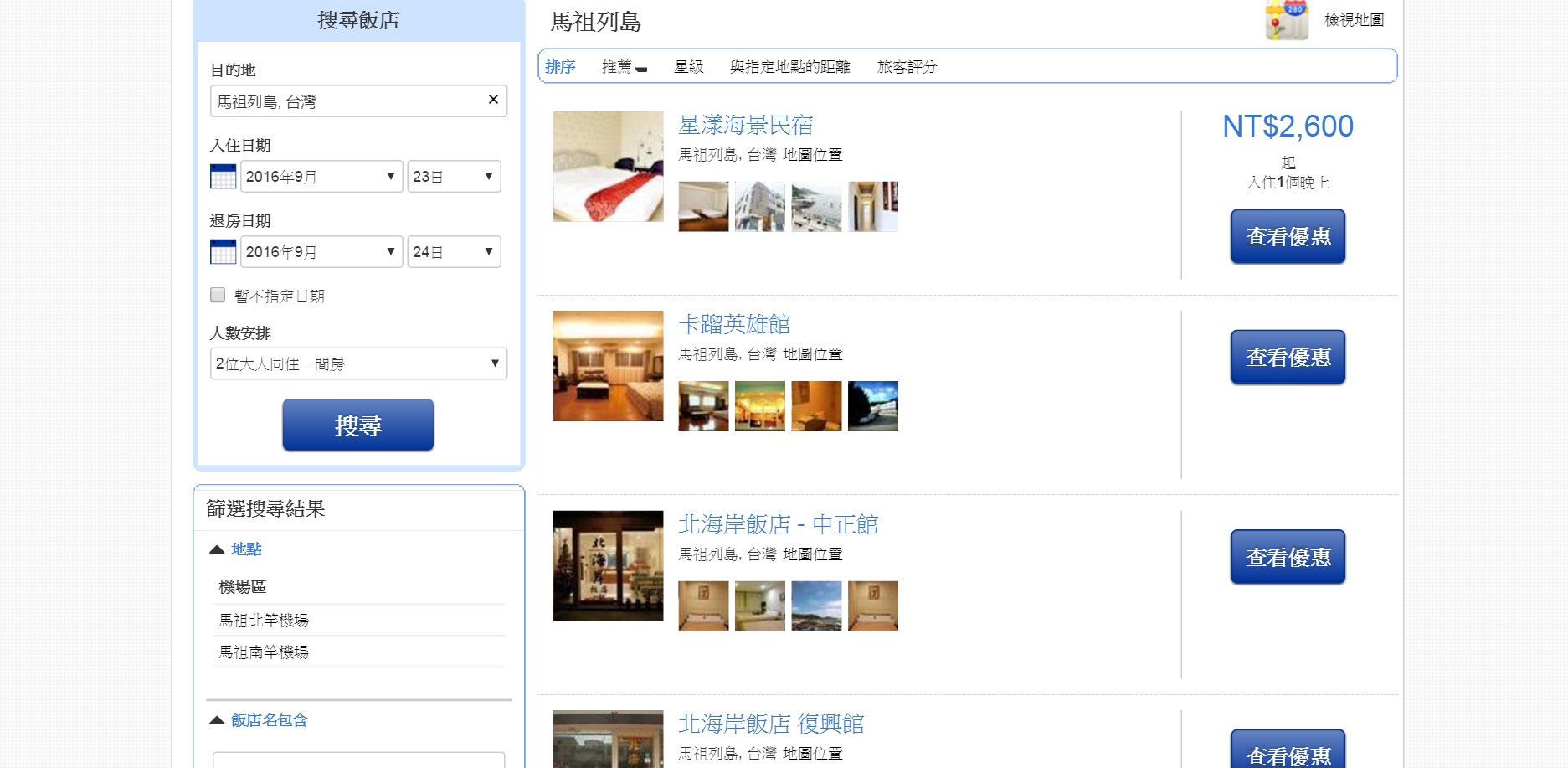
Task: Open the 推薦 sort dropdown
Action: coord(625,67)
